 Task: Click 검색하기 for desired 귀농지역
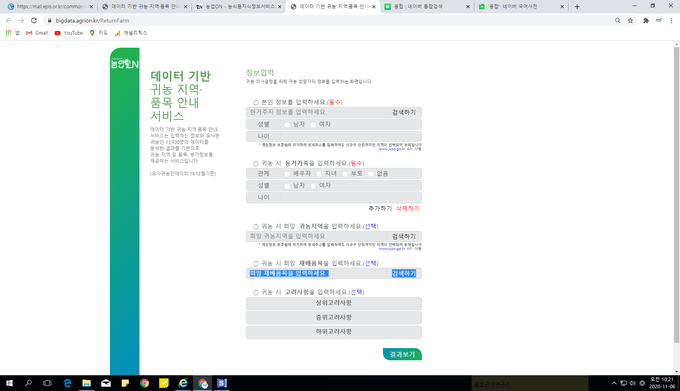404,236
